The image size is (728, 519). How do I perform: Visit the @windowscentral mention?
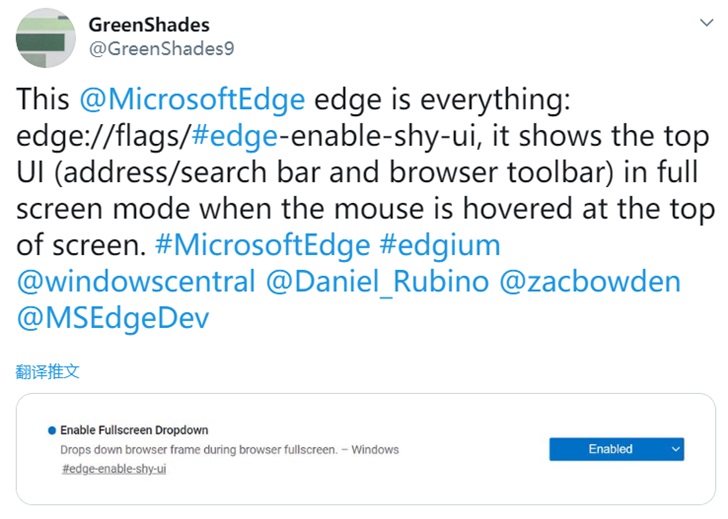[135, 283]
